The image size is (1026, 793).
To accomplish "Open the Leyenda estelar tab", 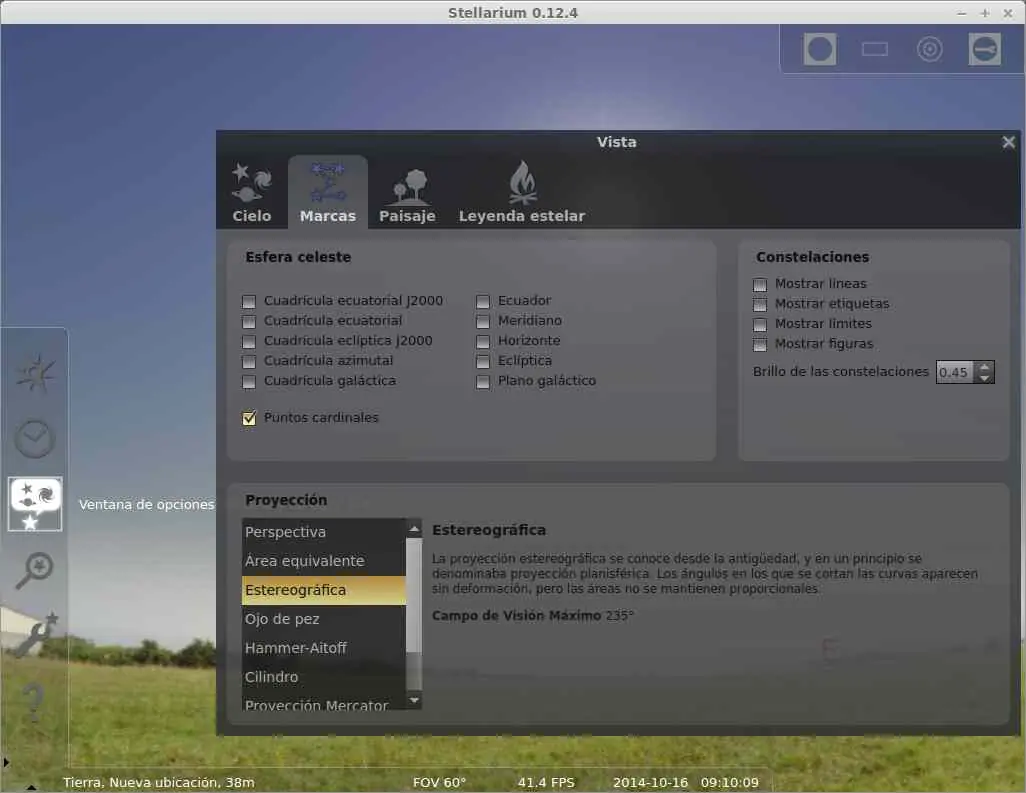I will (x=522, y=192).
